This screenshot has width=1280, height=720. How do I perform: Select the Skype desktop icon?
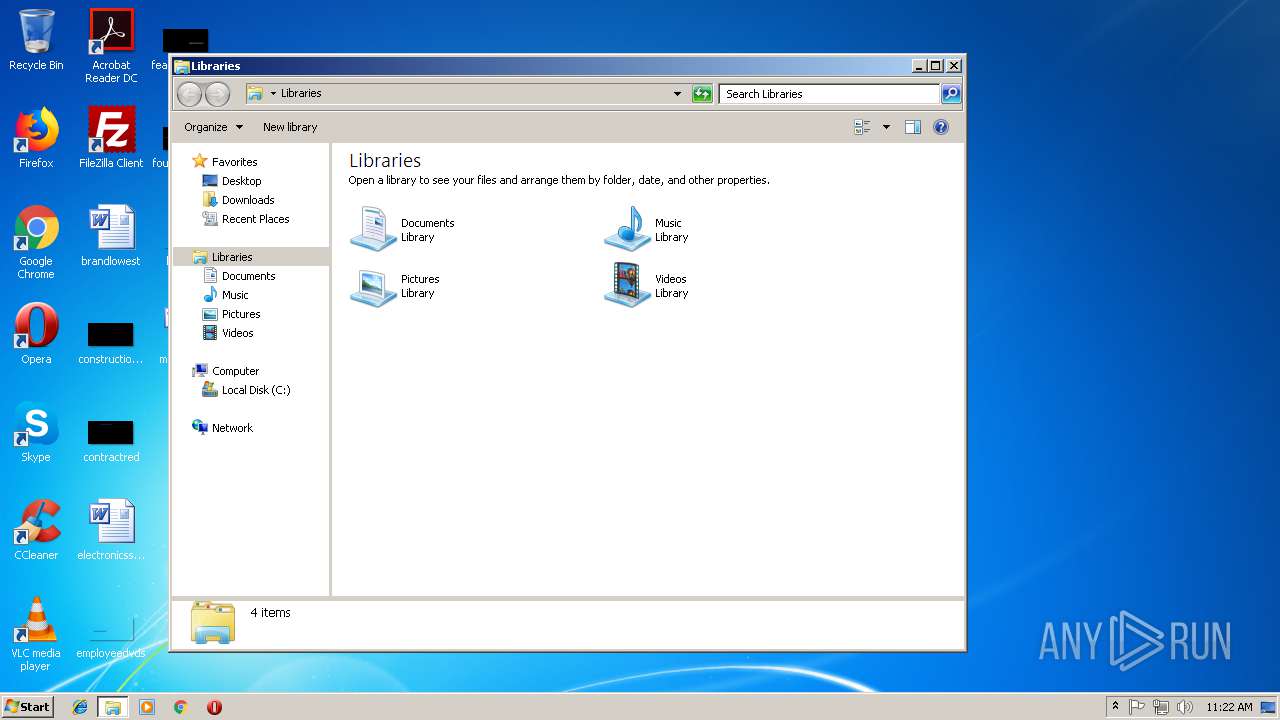[x=36, y=432]
